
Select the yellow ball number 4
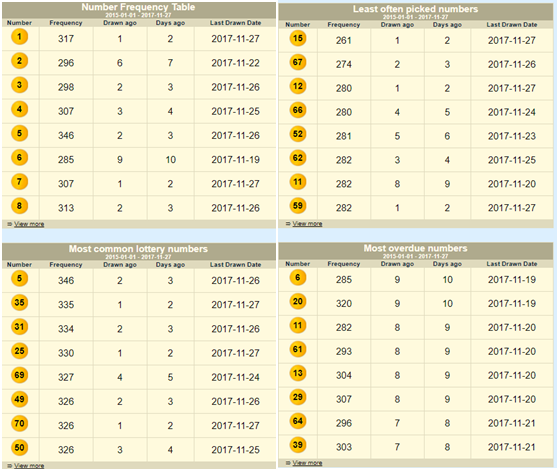pos(20,109)
